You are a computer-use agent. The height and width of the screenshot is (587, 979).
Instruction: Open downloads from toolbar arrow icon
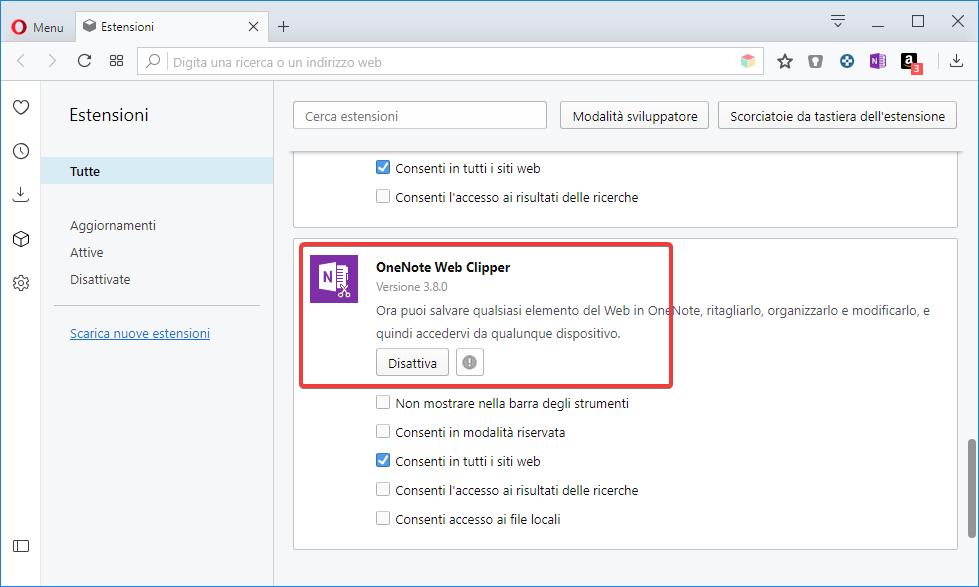(x=956, y=61)
